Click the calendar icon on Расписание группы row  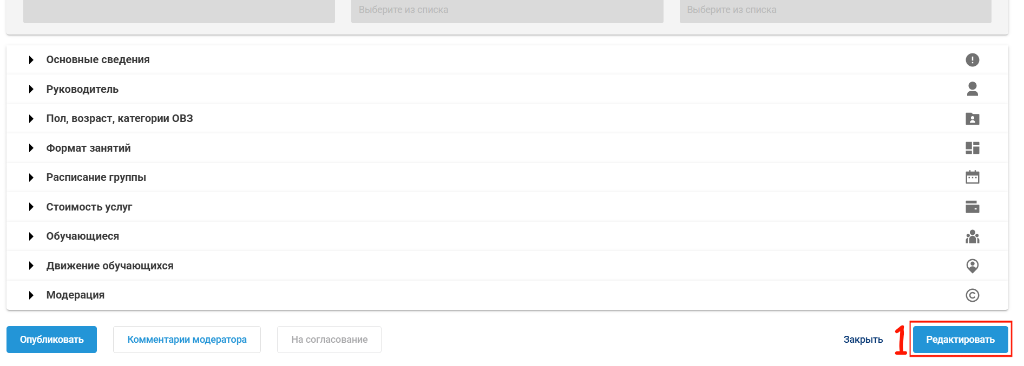point(972,177)
